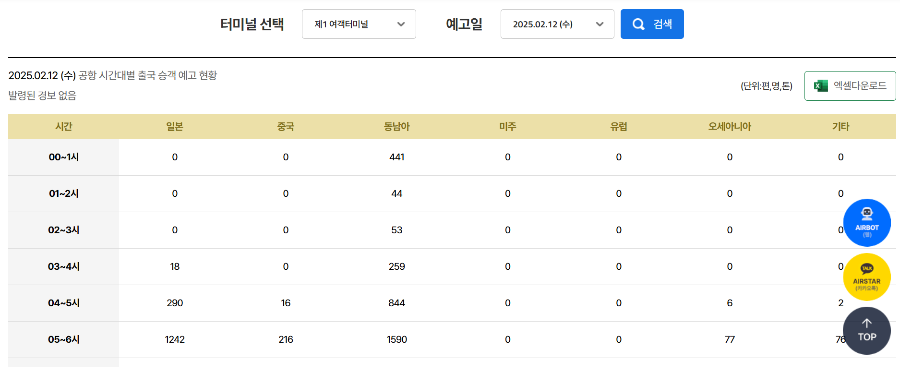
Task: Click the value 216 in 05~6시 row
Action: (x=285, y=339)
